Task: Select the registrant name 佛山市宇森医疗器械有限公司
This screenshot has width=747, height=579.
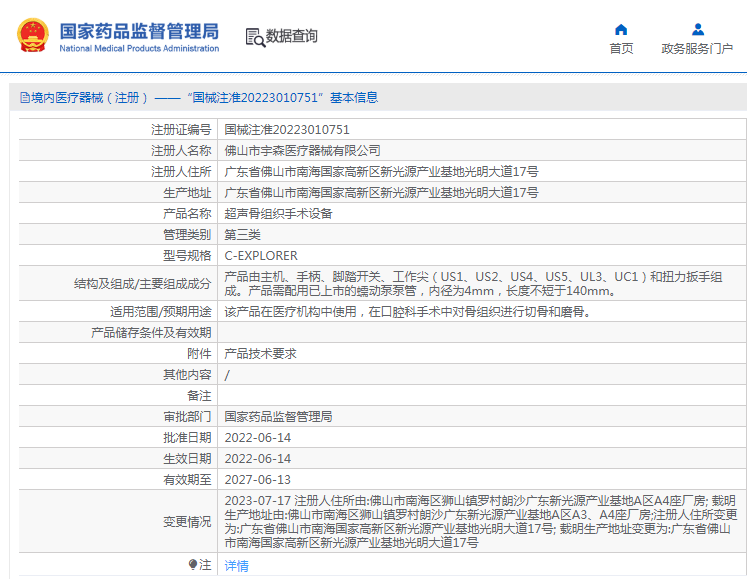Action: 302,150
